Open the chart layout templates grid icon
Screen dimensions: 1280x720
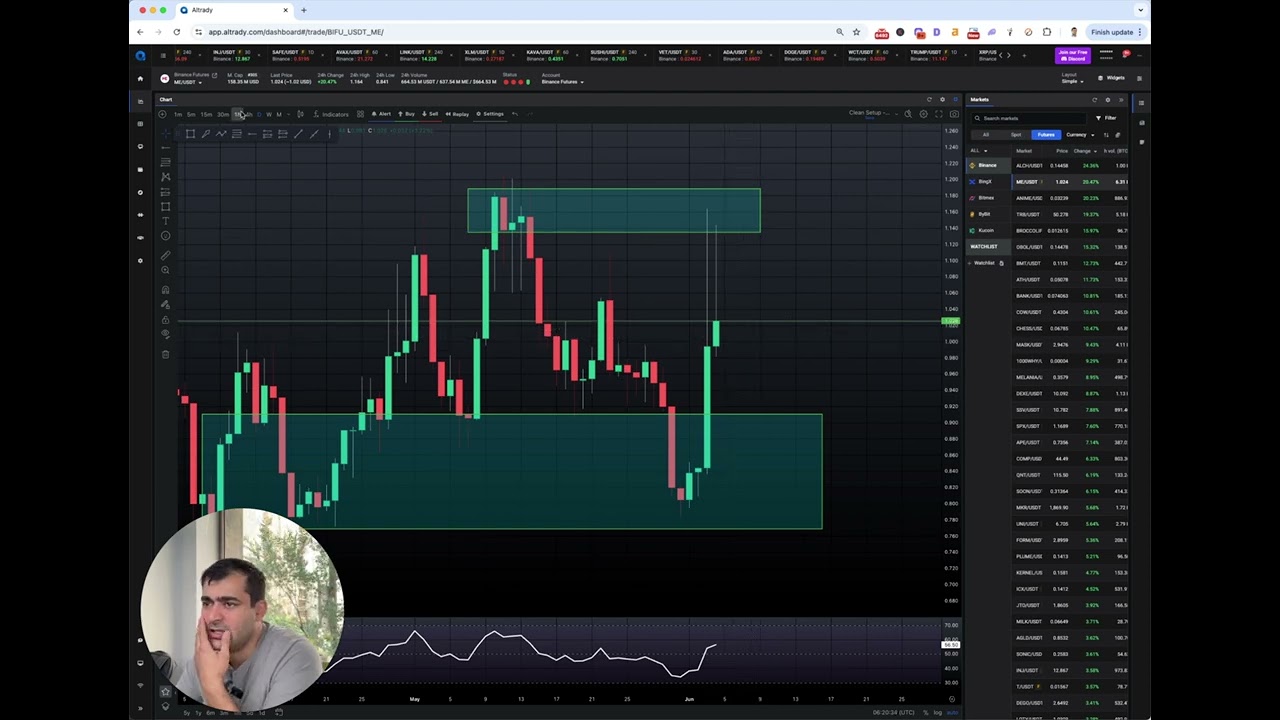[360, 114]
